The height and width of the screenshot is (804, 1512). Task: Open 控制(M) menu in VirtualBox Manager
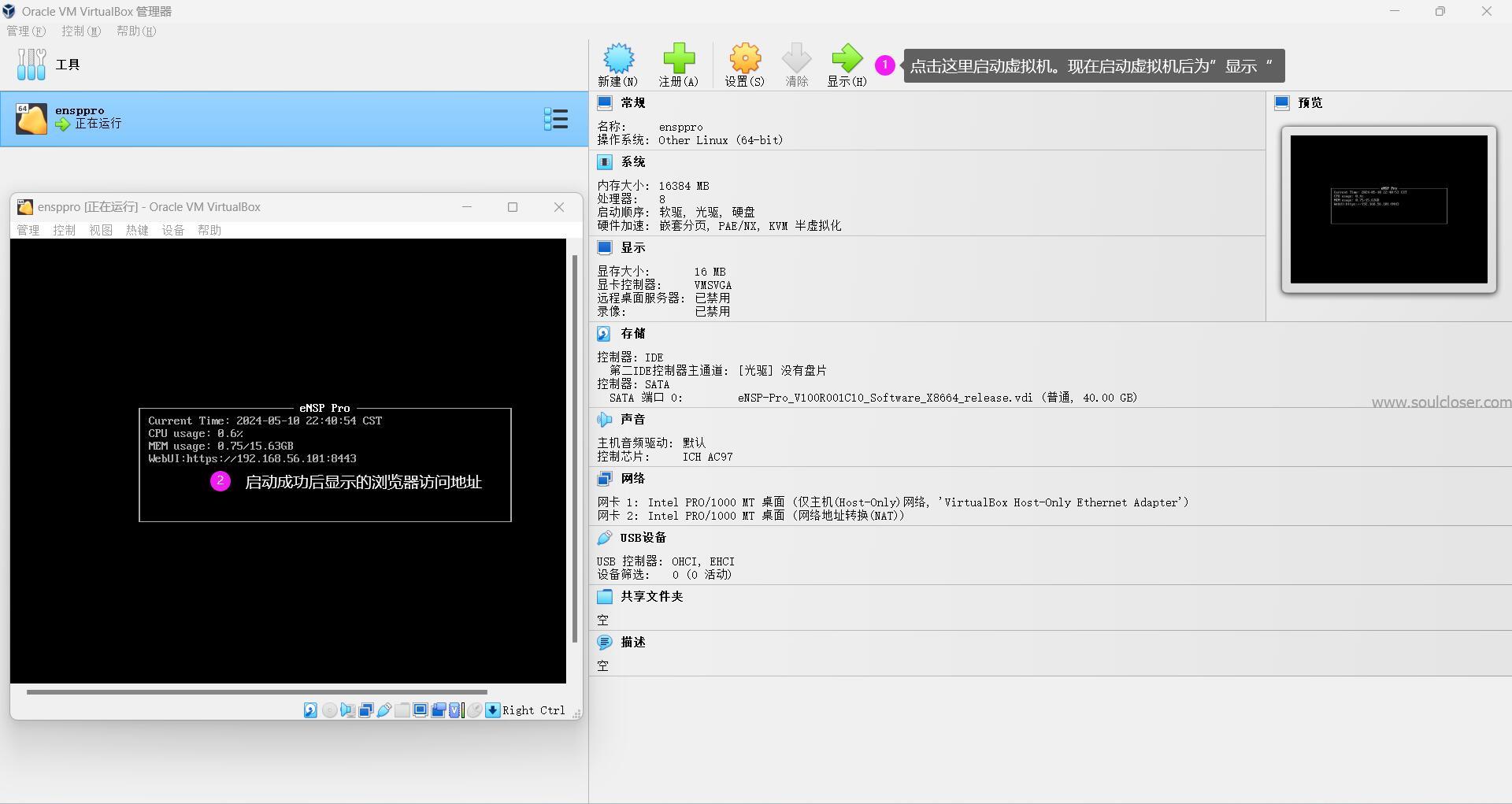pyautogui.click(x=81, y=31)
